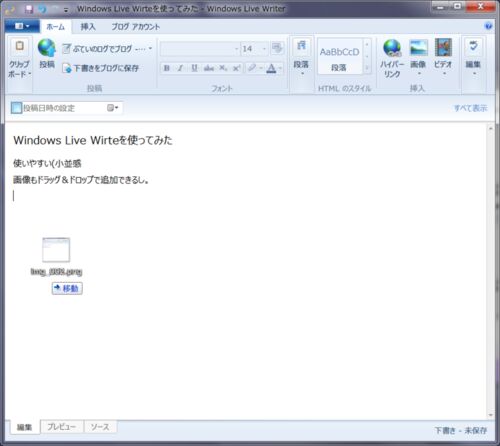
Task: Toggle Superscript formatting
Action: (236, 68)
